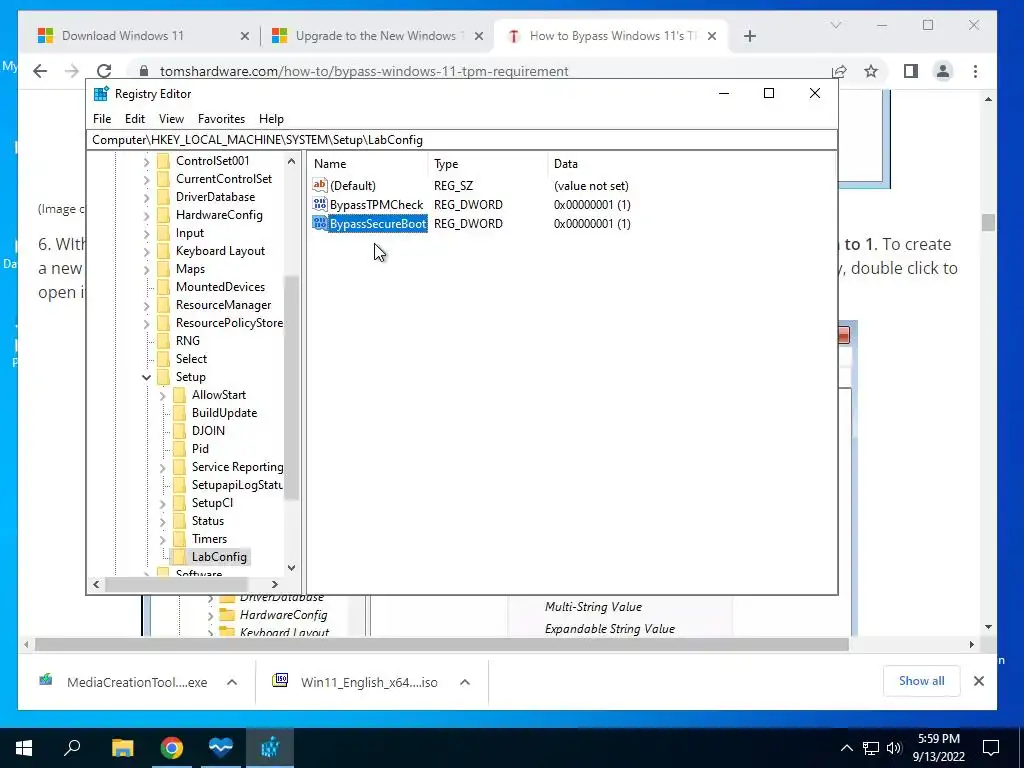Expand the ControlSet001 key

(x=146, y=161)
